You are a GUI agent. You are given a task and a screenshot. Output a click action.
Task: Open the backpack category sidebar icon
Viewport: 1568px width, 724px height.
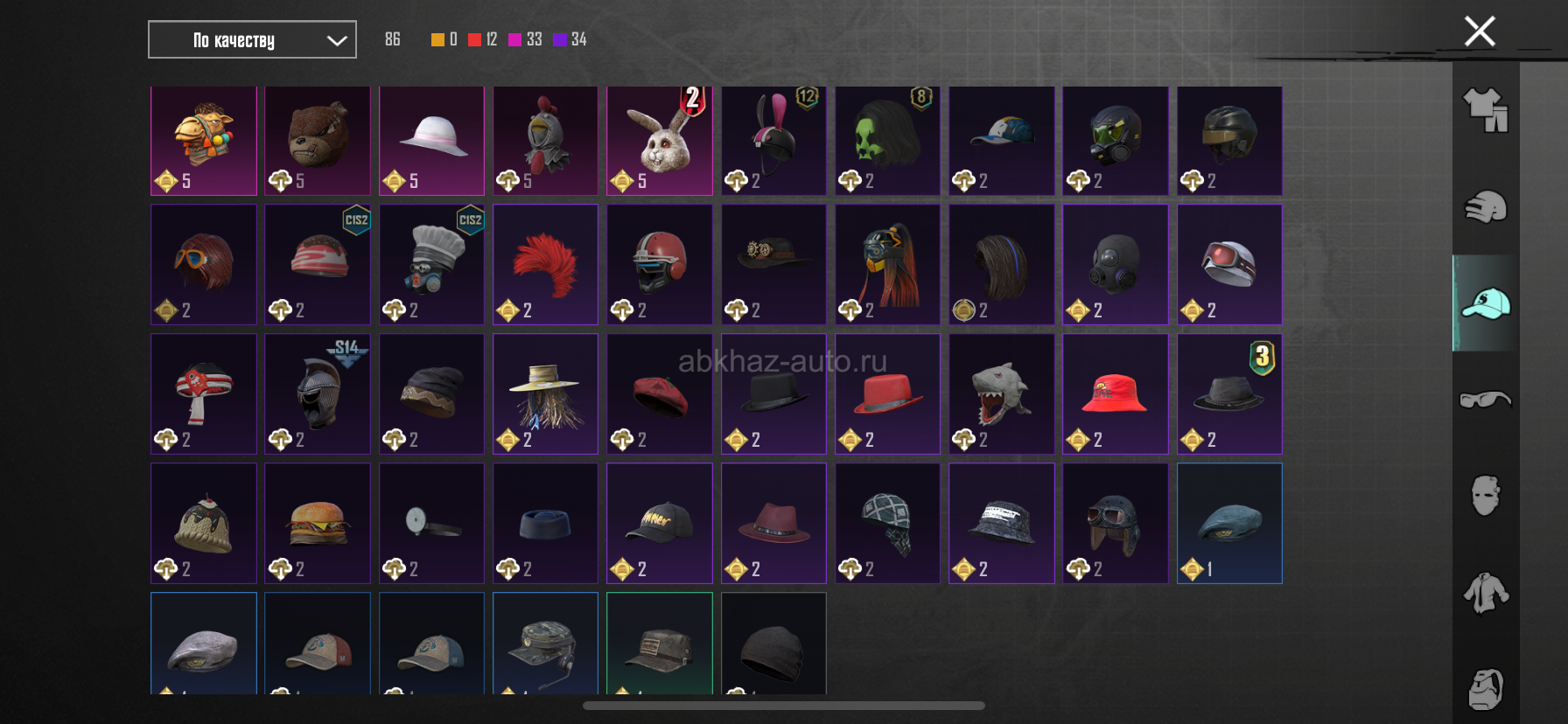coord(1486,690)
